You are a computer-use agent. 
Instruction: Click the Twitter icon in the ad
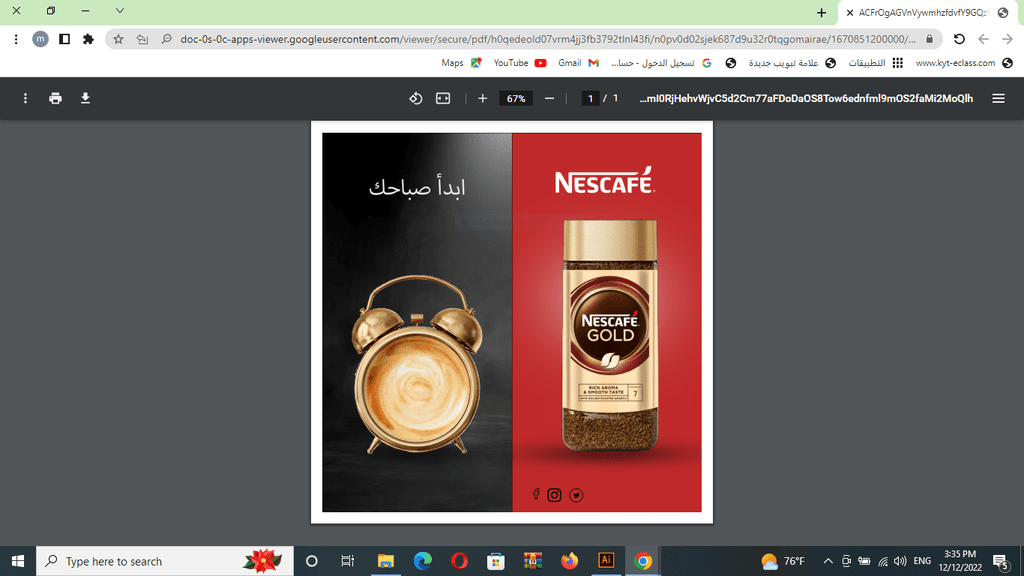[576, 495]
